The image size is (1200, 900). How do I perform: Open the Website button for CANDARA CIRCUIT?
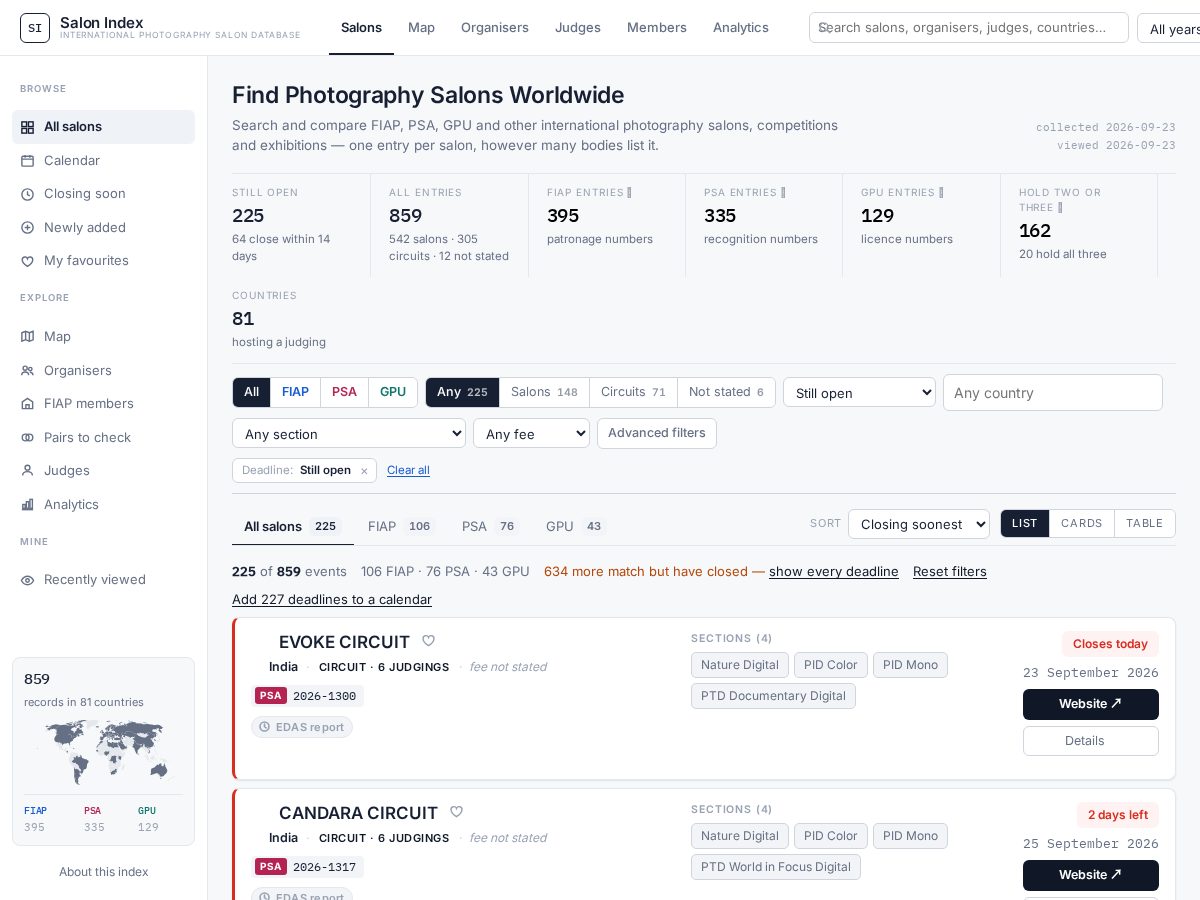point(1091,875)
